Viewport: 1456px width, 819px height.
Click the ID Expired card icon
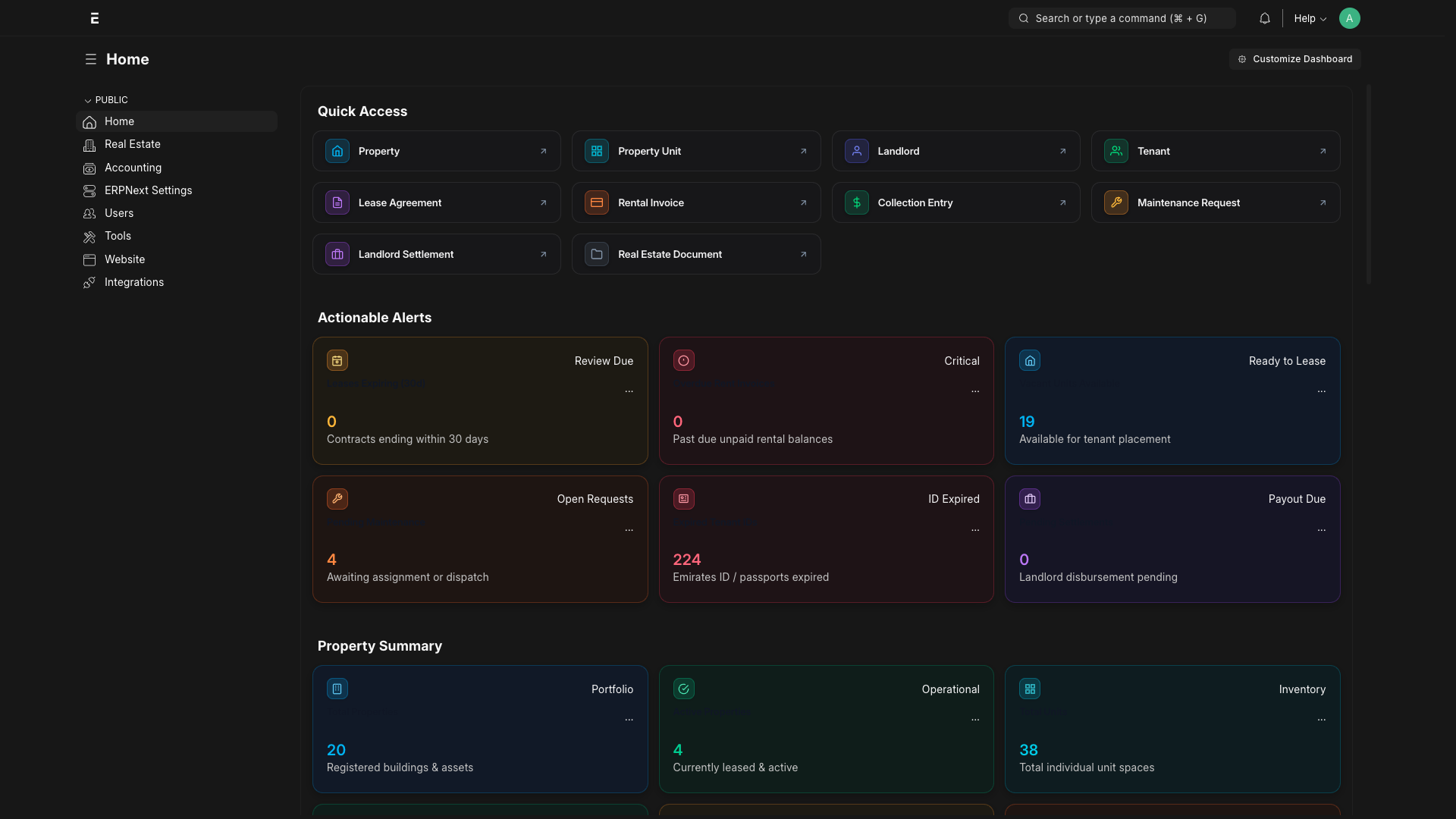tap(684, 499)
